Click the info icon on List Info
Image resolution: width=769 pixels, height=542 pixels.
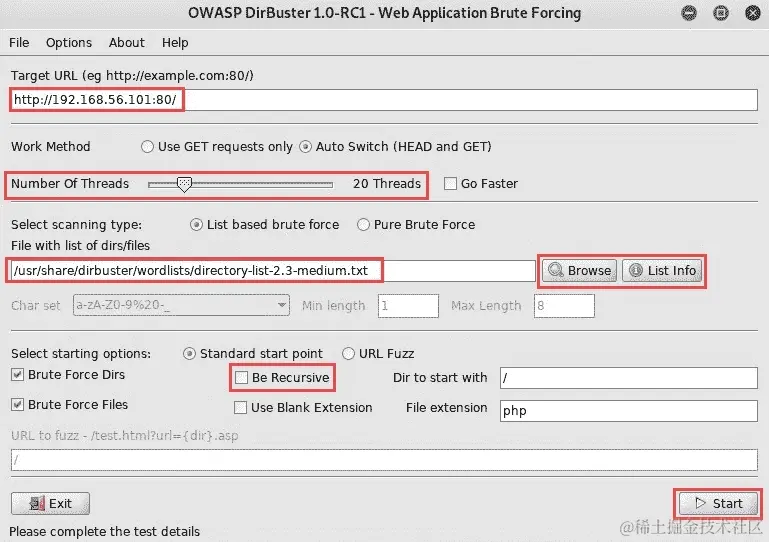tap(636, 270)
